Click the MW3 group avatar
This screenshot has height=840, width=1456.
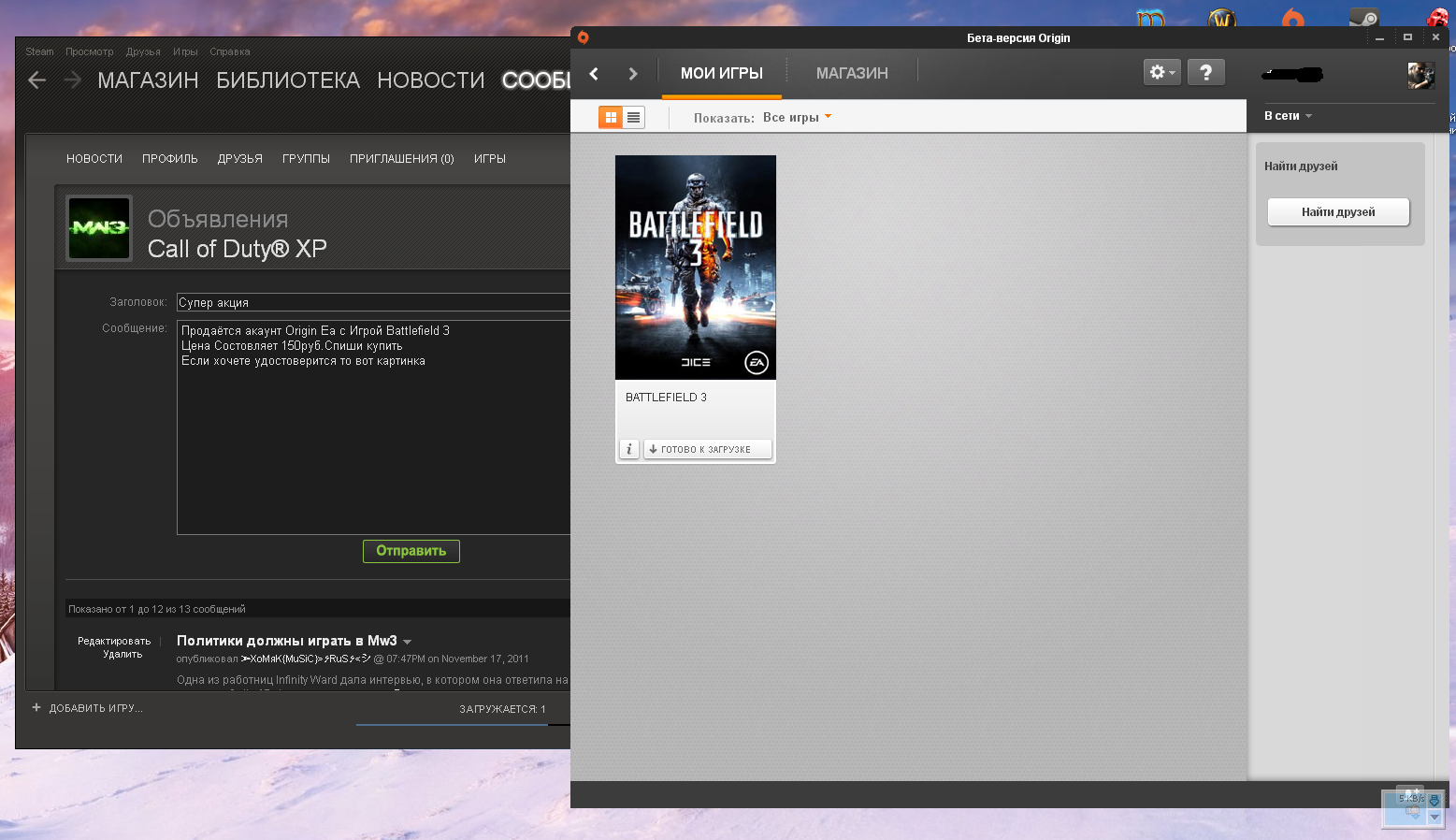tap(99, 227)
